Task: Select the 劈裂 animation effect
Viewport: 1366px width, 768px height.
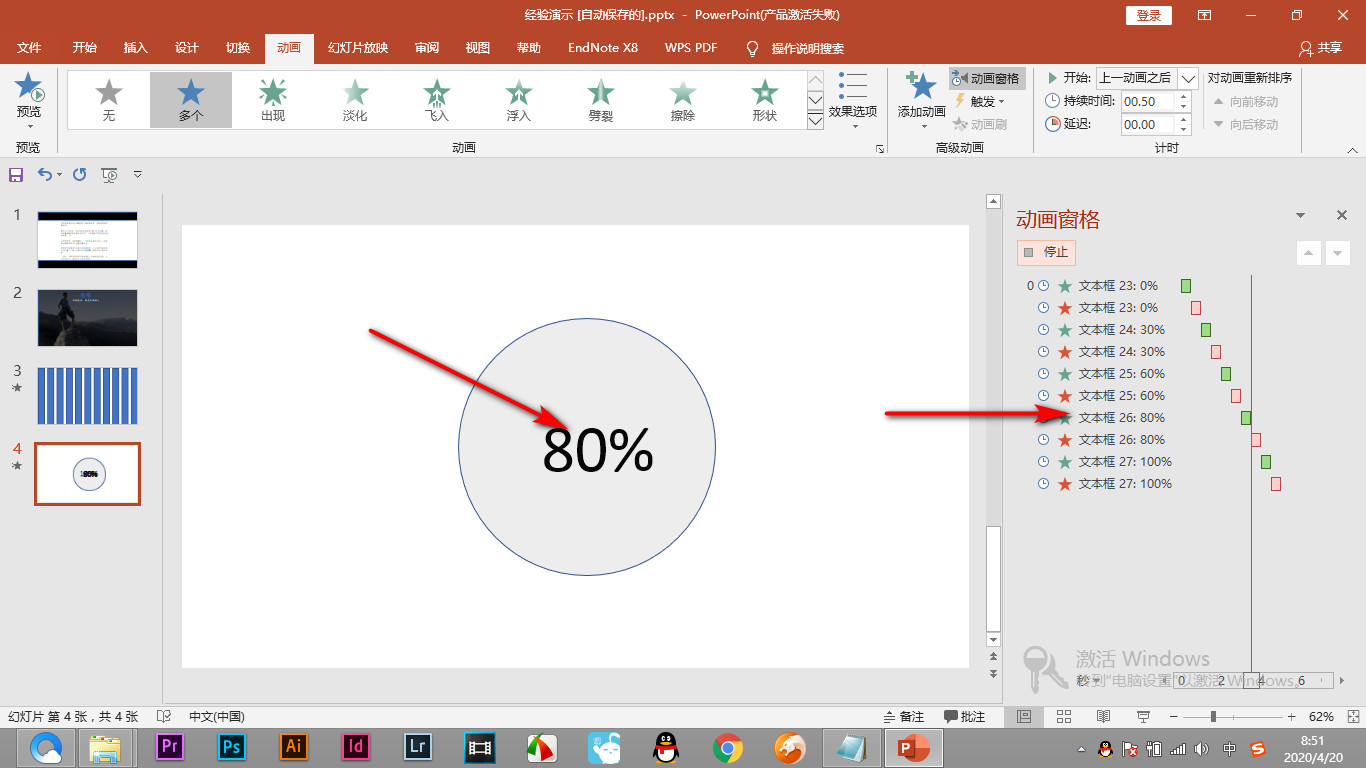Action: [x=601, y=100]
